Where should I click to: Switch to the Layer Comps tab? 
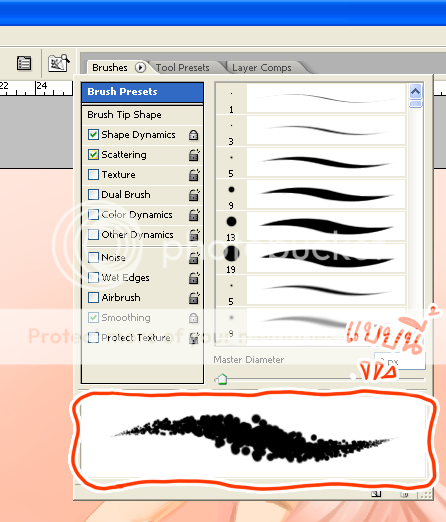pyautogui.click(x=262, y=68)
